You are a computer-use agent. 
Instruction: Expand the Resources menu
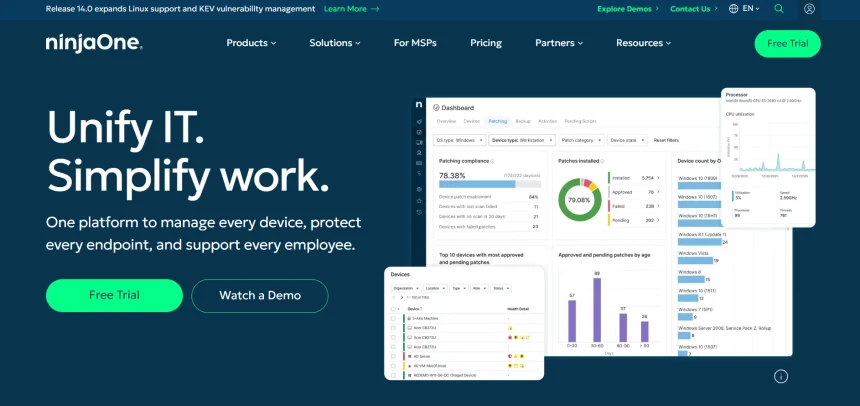[643, 43]
